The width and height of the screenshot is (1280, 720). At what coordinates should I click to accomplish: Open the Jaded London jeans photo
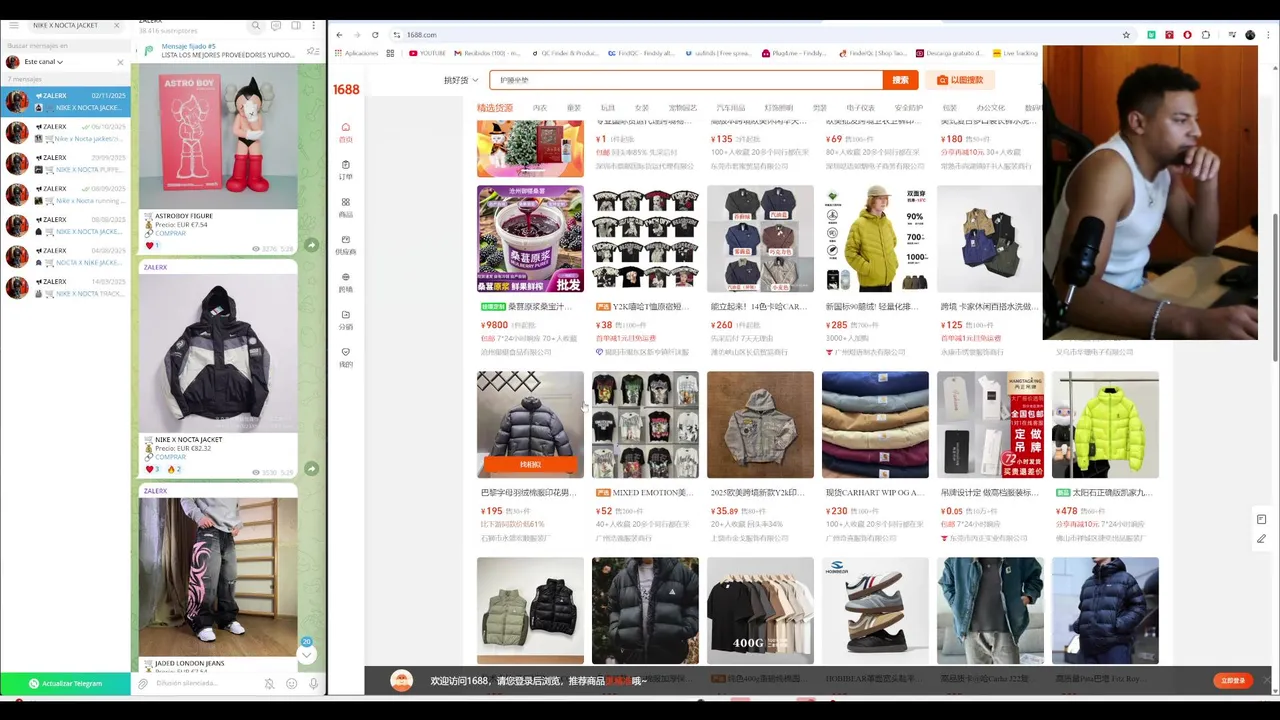pos(218,577)
